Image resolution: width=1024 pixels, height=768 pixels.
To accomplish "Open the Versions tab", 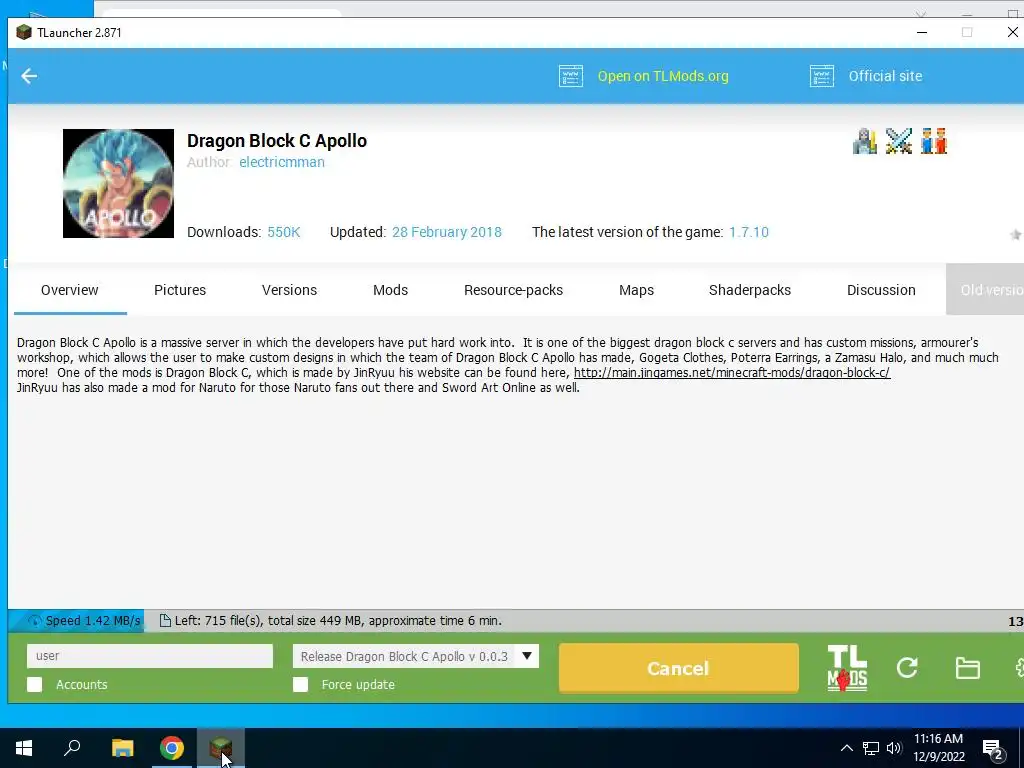I will tap(289, 290).
